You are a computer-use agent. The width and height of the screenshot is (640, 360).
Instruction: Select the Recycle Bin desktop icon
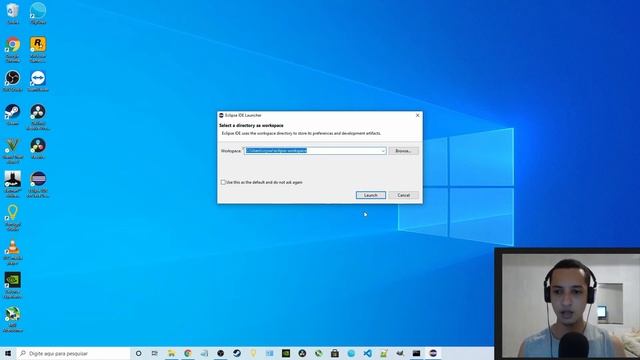(13, 13)
